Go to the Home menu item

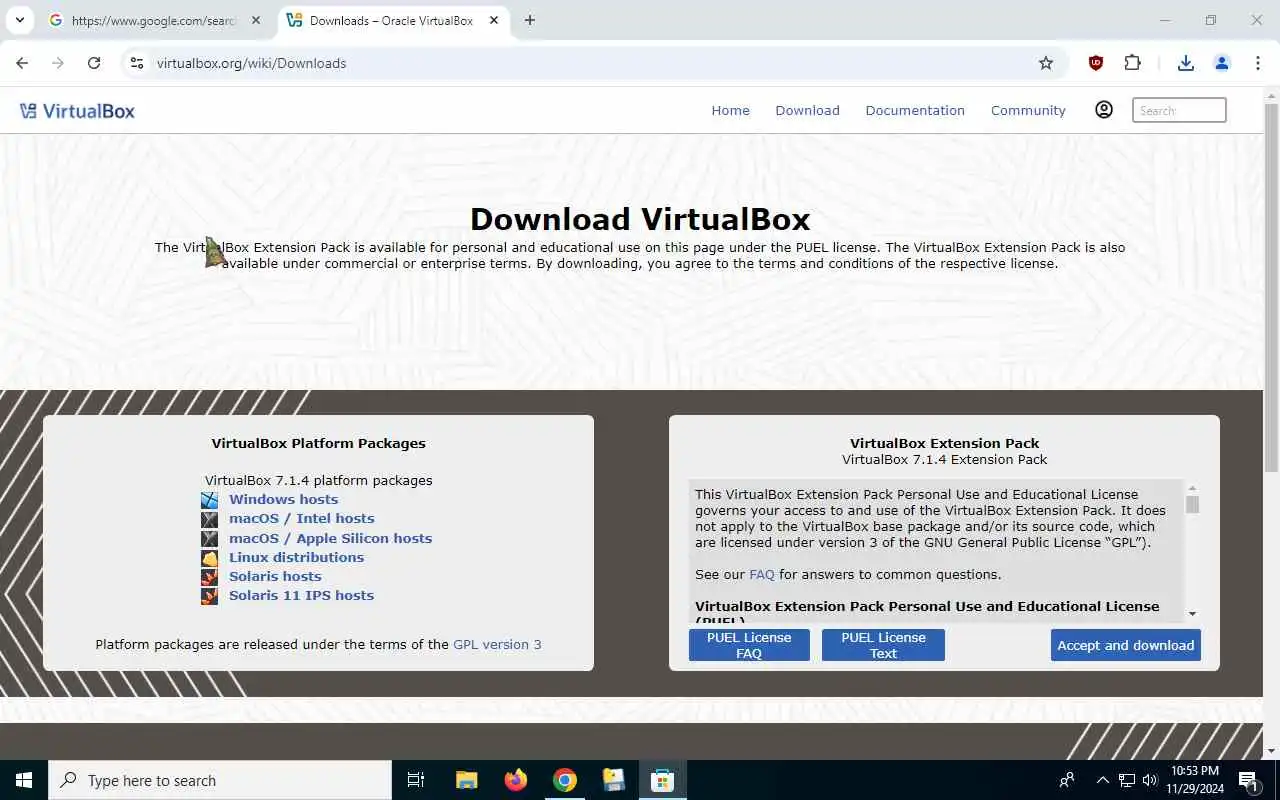(x=730, y=111)
